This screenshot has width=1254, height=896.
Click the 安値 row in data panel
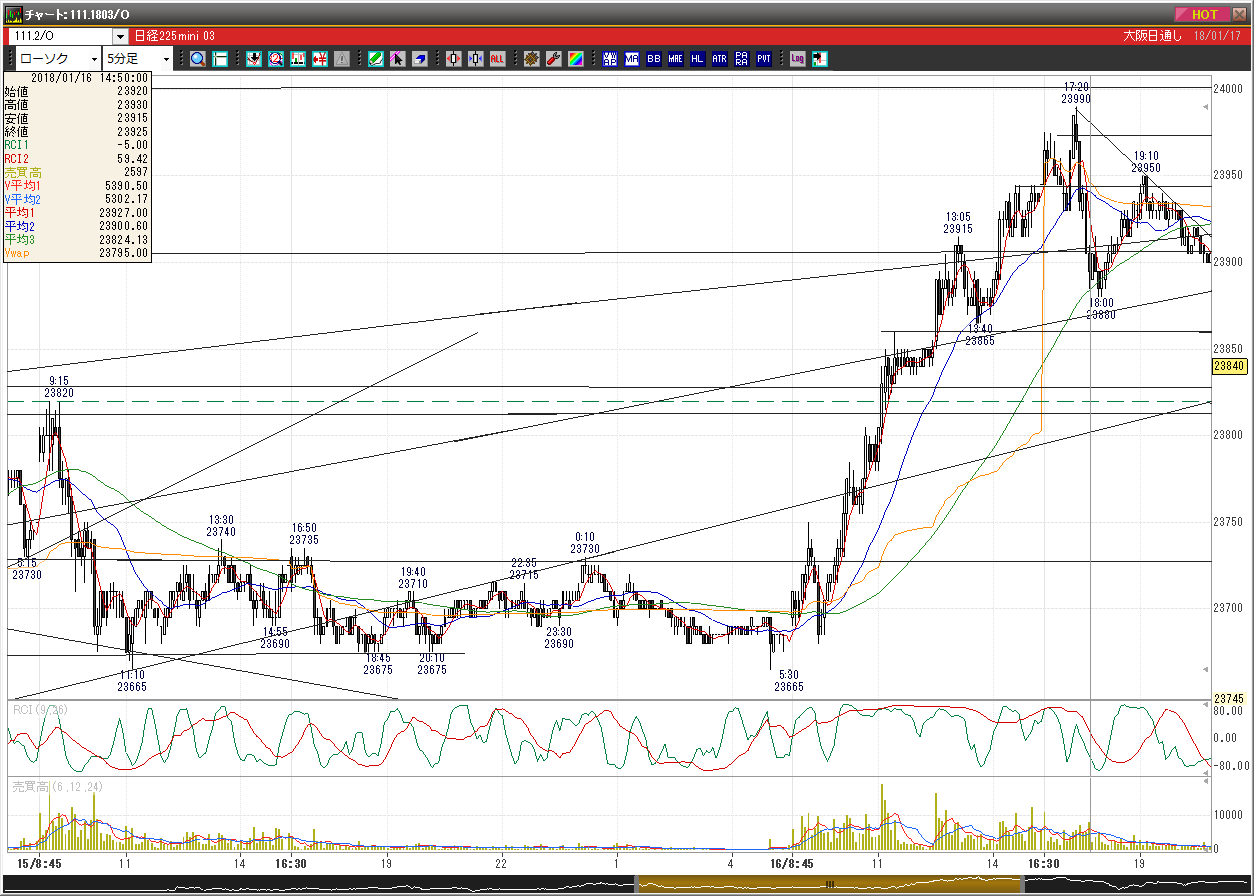[77, 118]
